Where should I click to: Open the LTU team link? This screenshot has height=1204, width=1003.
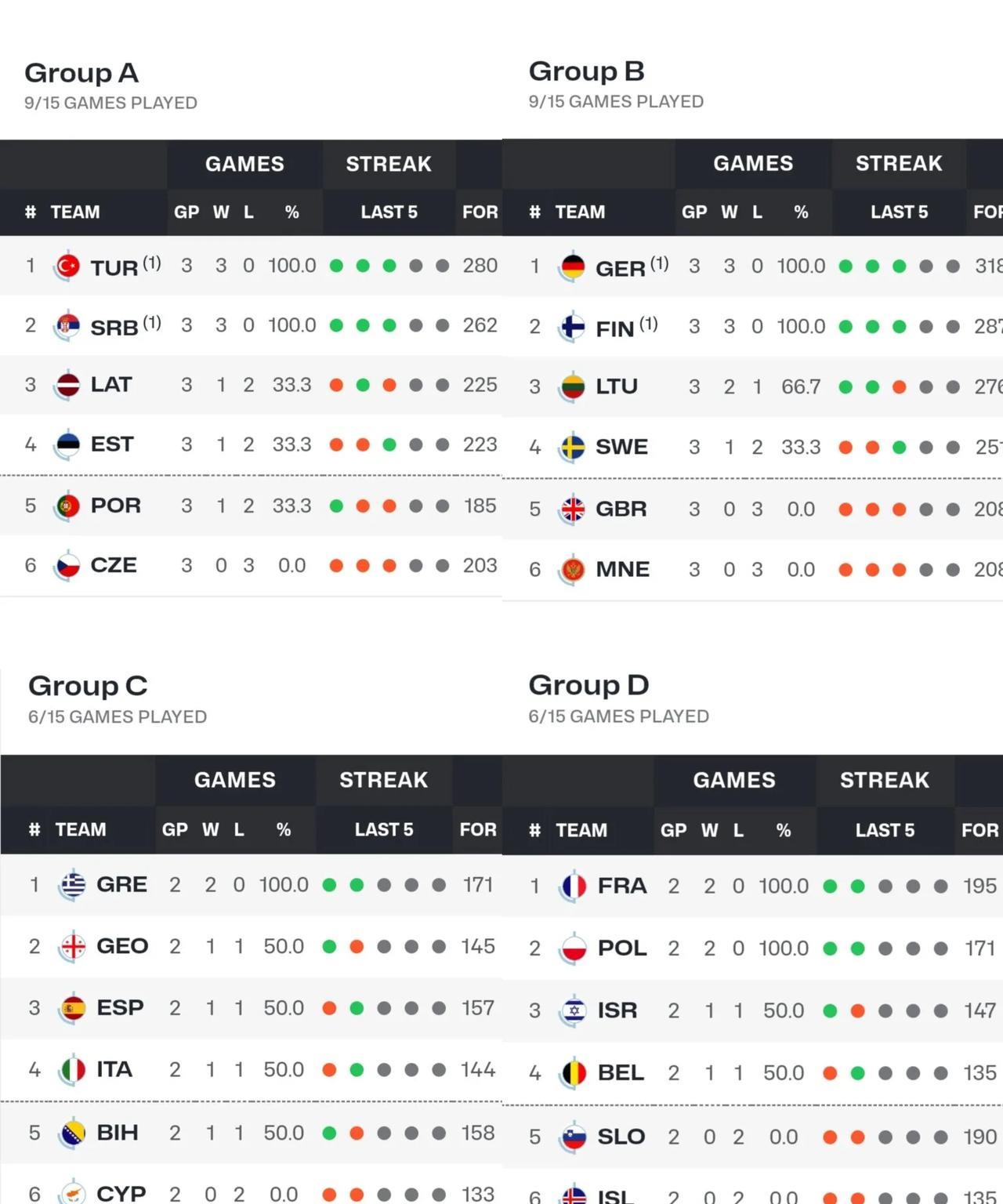point(616,386)
